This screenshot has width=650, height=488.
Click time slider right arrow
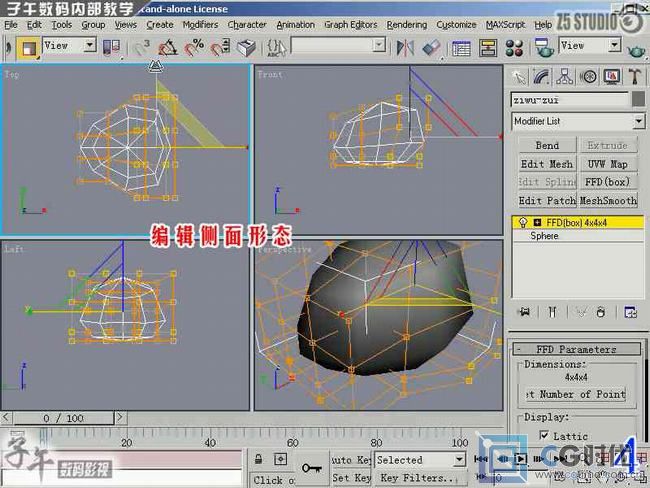(120, 417)
